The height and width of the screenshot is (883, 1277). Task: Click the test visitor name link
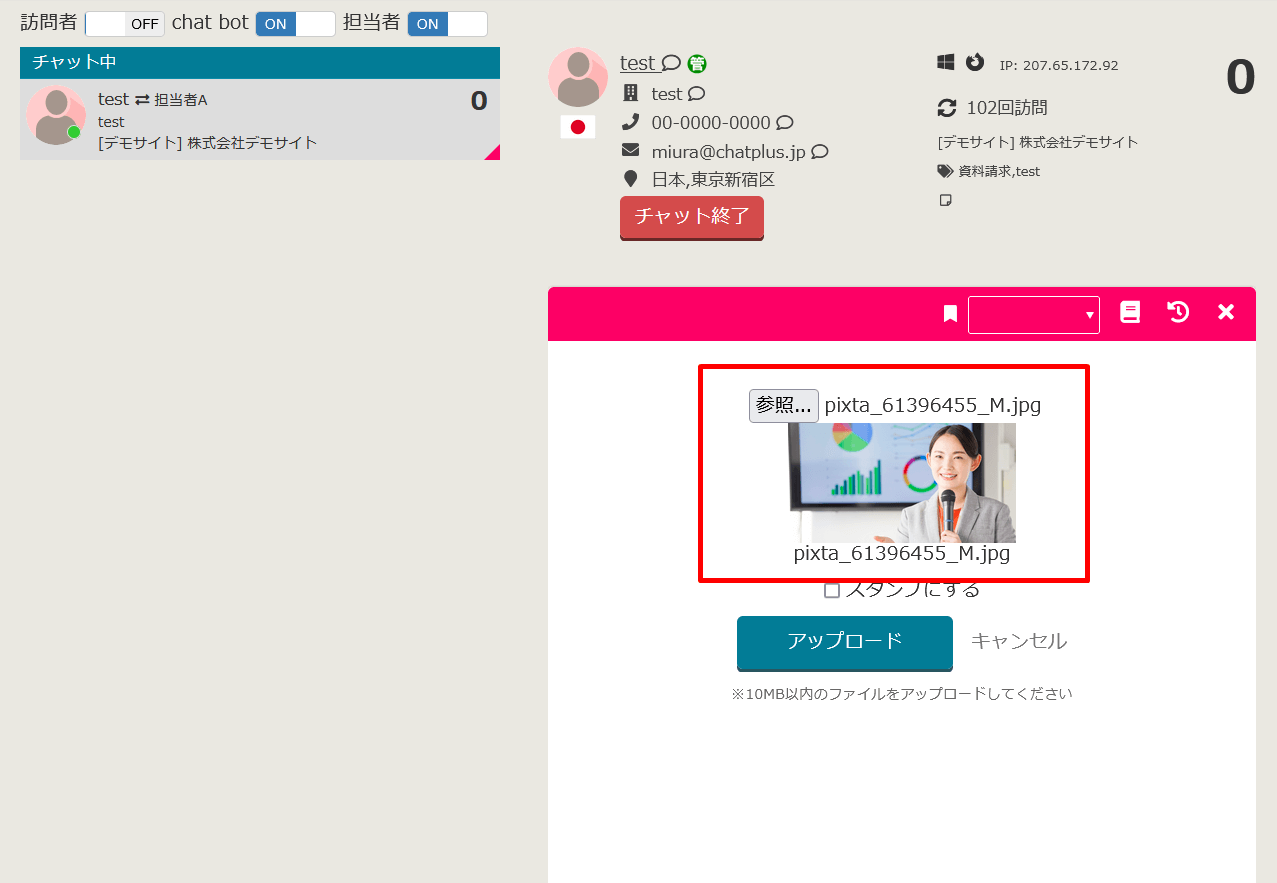[638, 63]
